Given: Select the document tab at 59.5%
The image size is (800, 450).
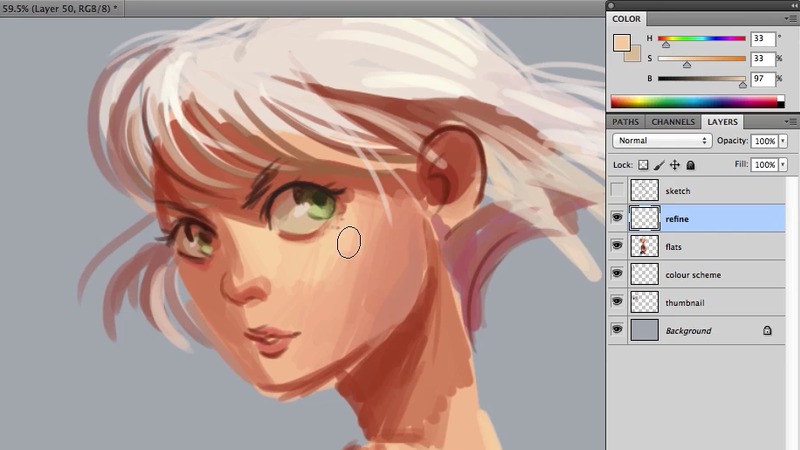Looking at the screenshot, I should 60,8.
